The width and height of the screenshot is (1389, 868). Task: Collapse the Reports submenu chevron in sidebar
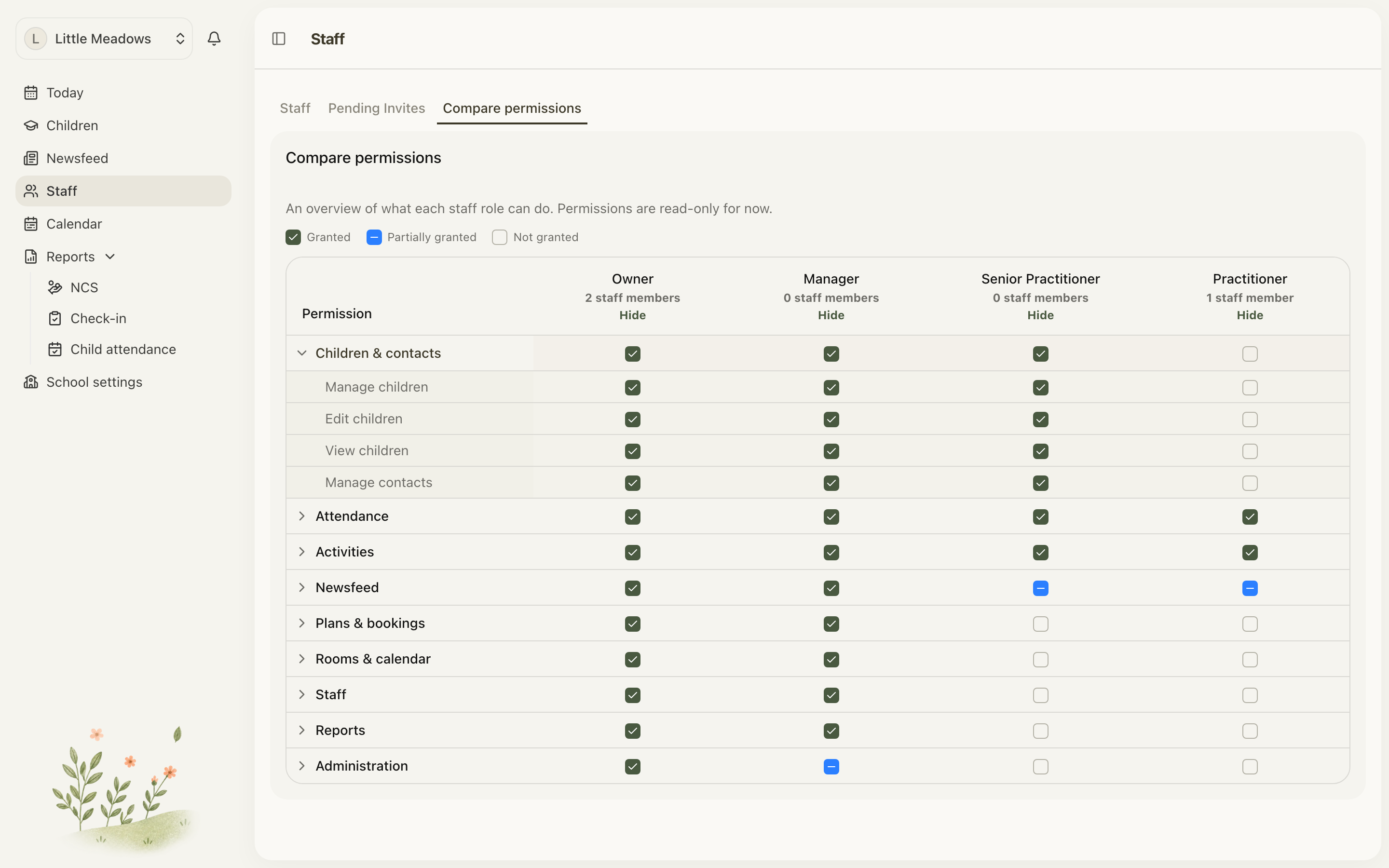pos(110,256)
